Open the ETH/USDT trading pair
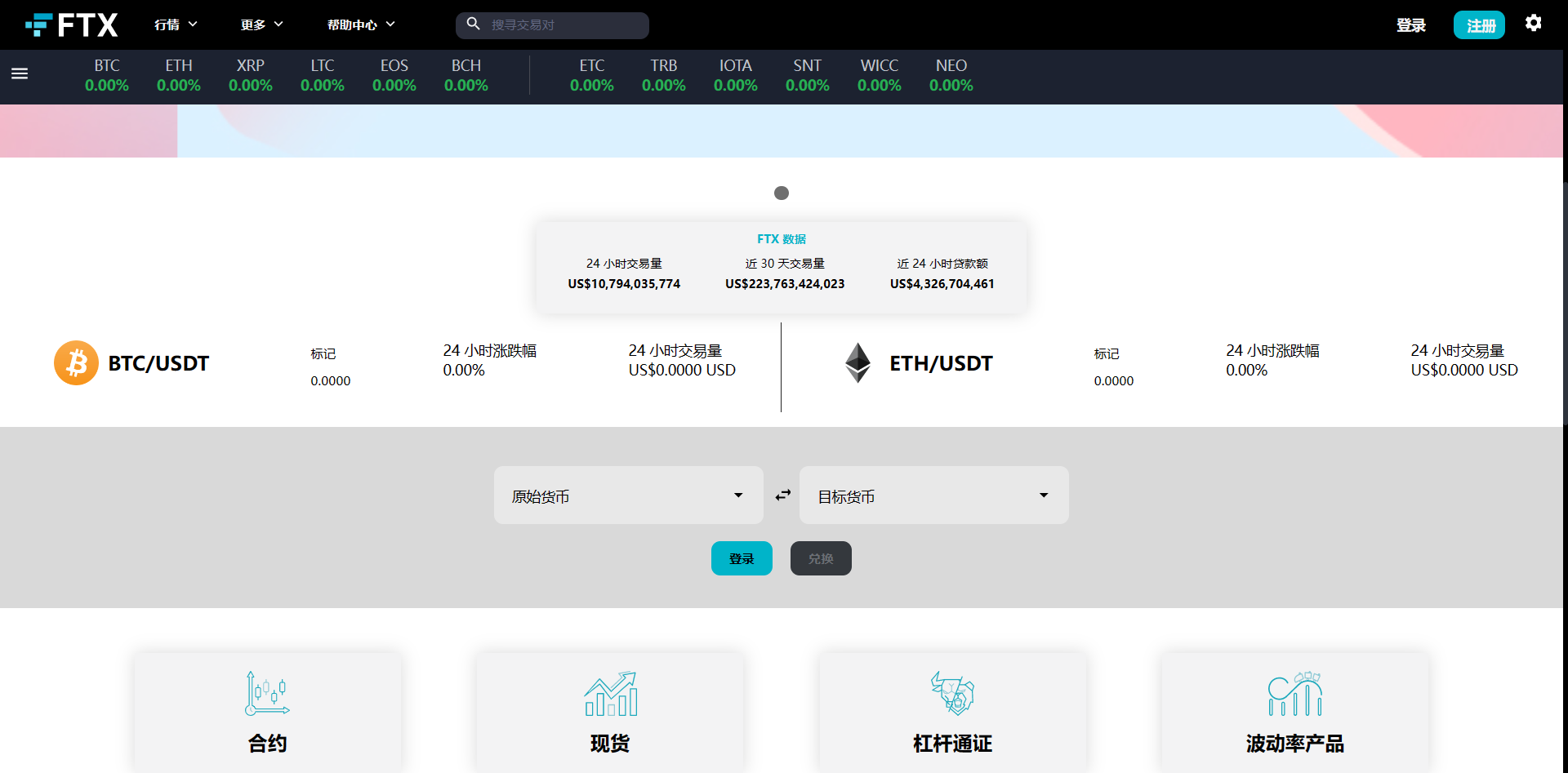This screenshot has height=773, width=1568. [x=941, y=363]
